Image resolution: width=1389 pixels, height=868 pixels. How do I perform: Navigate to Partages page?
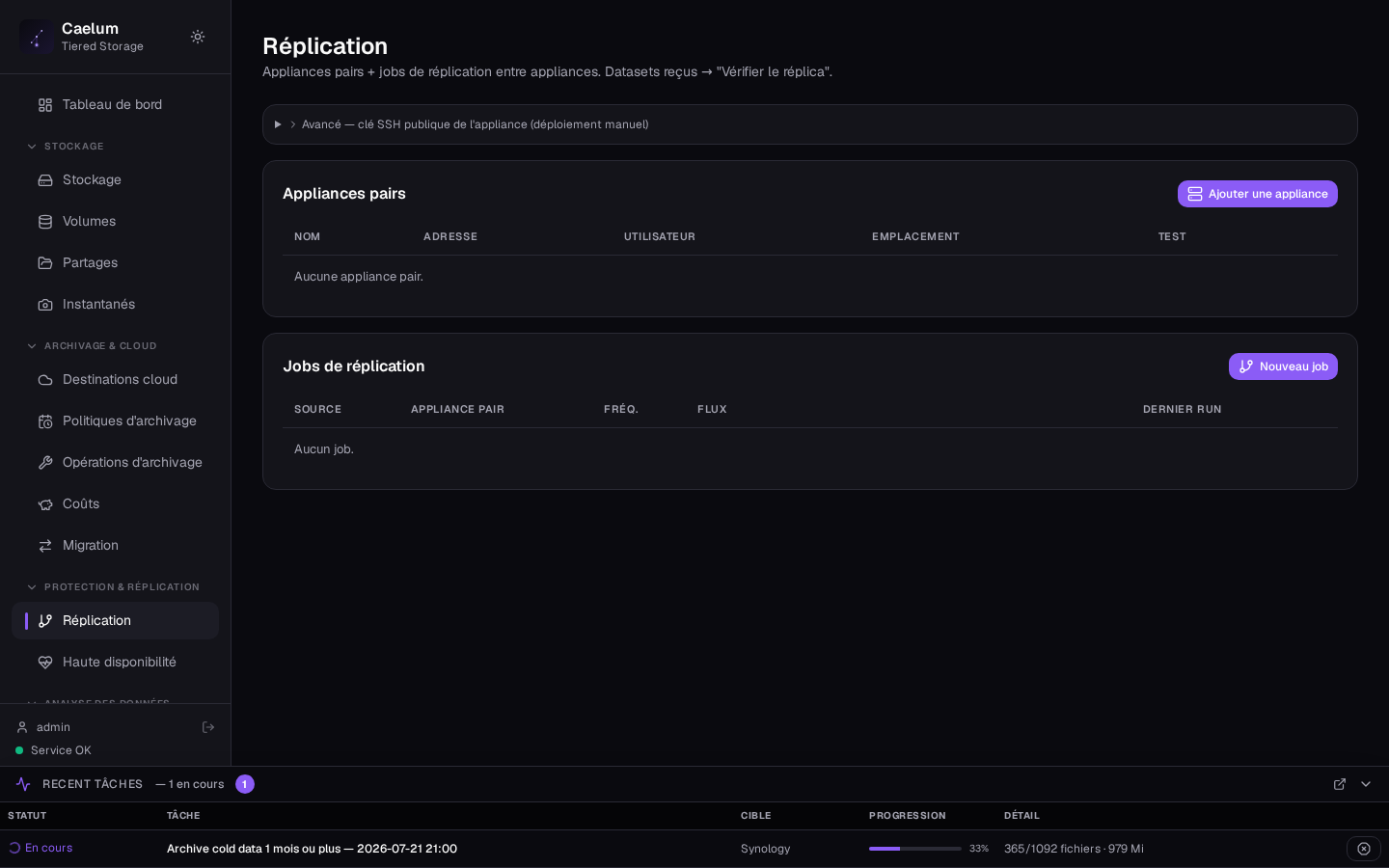tap(115, 263)
